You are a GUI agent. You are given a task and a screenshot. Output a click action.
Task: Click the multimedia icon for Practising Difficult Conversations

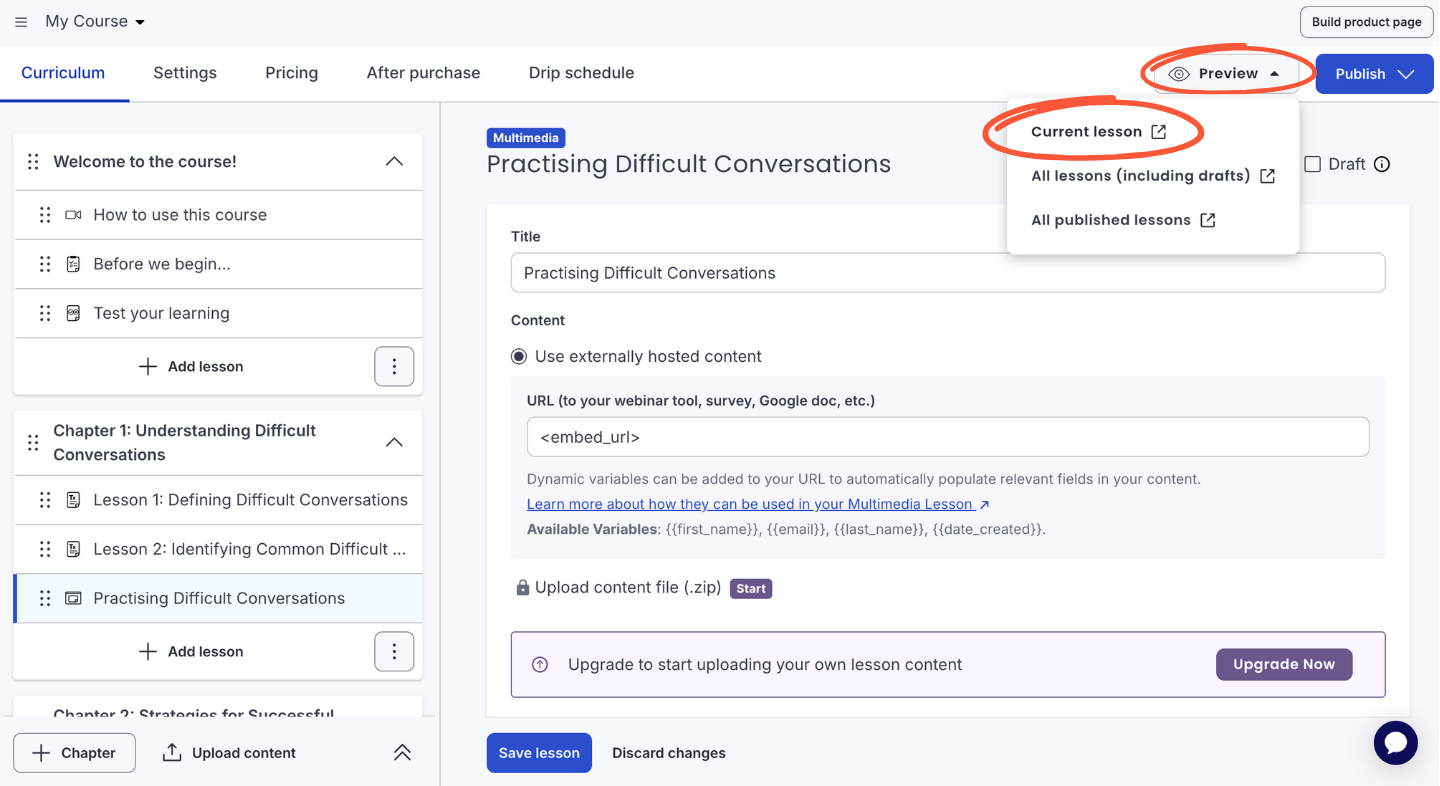(x=73, y=598)
